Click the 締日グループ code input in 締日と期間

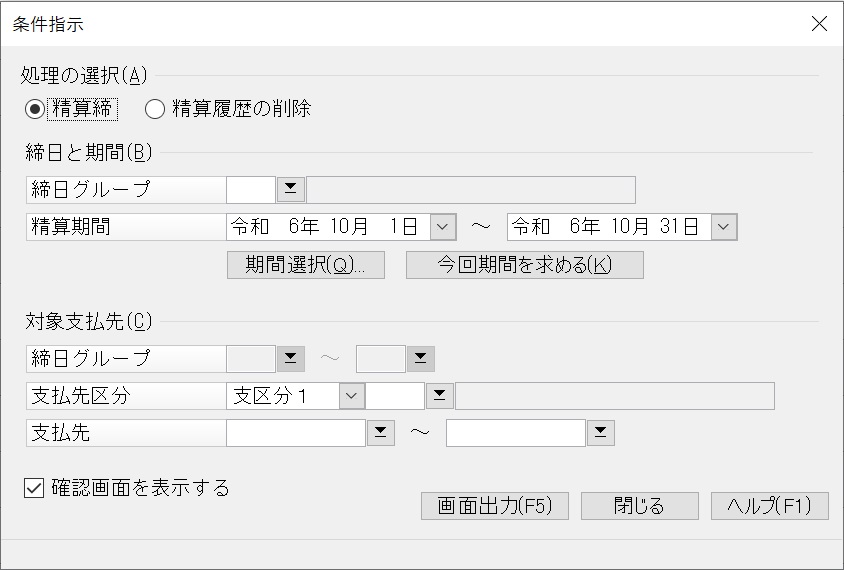click(x=251, y=189)
